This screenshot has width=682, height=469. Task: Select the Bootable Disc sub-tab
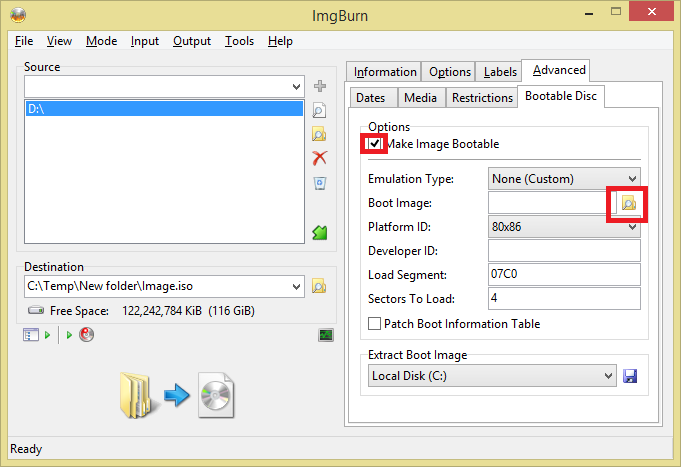(x=561, y=96)
